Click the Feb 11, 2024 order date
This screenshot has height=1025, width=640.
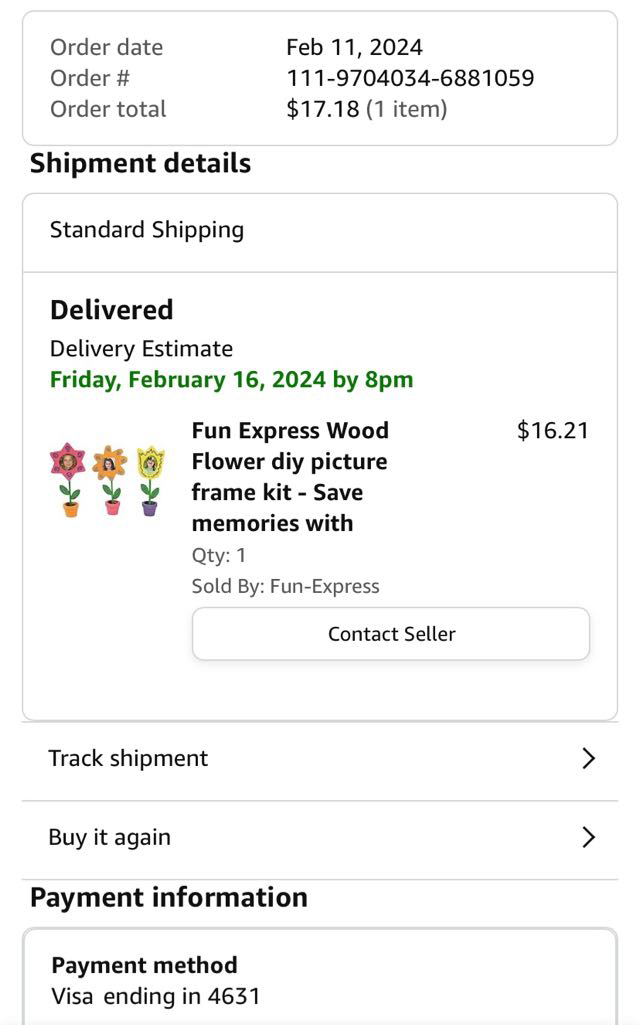pyautogui.click(x=354, y=47)
